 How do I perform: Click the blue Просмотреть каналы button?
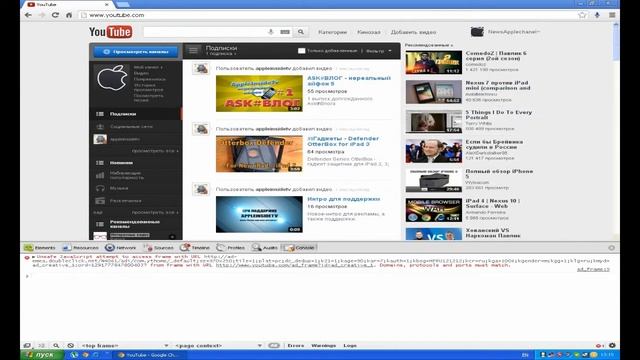[136, 52]
